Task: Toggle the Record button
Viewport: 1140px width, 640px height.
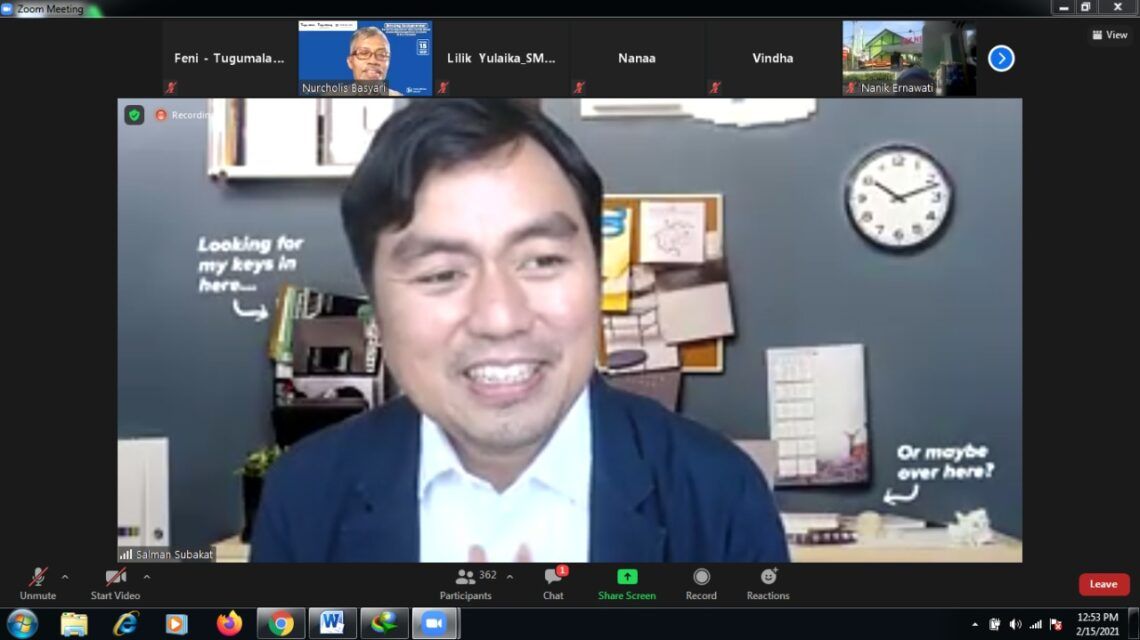Action: pyautogui.click(x=701, y=584)
